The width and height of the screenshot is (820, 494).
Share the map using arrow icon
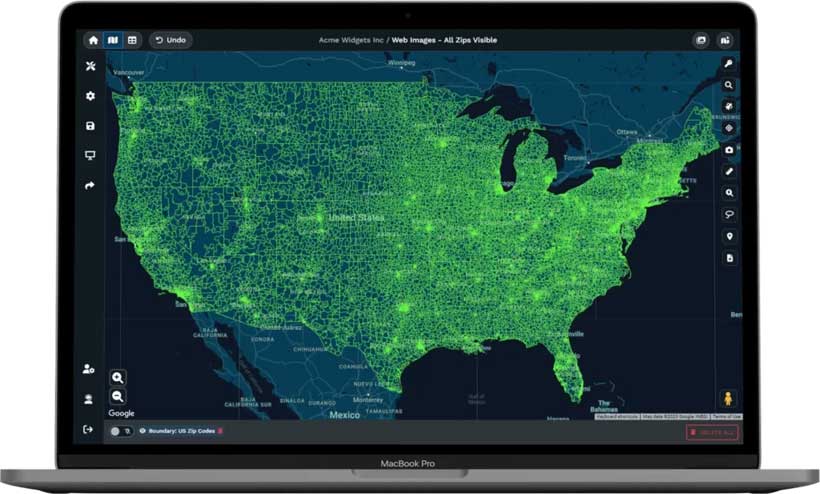pyautogui.click(x=90, y=185)
